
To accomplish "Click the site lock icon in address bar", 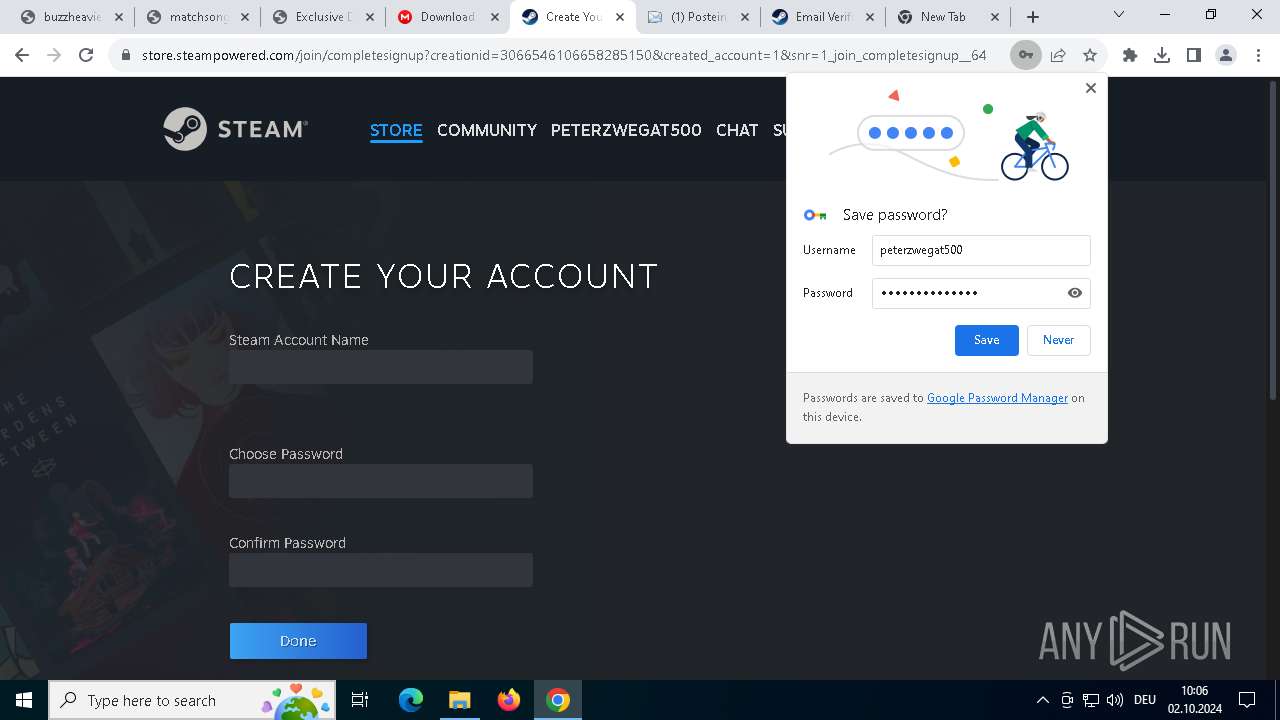I will [126, 55].
